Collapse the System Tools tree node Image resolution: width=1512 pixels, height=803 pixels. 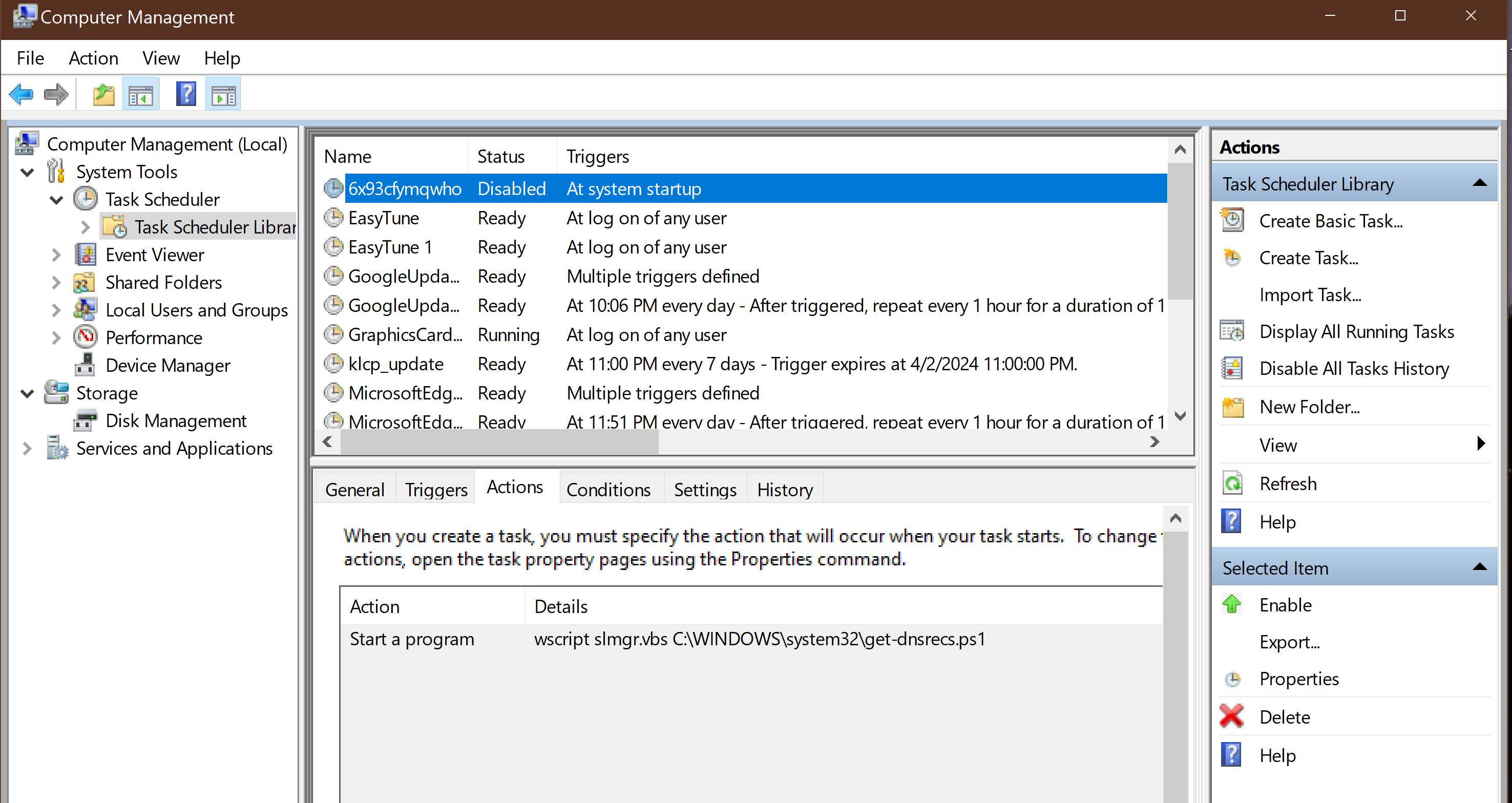pos(28,172)
